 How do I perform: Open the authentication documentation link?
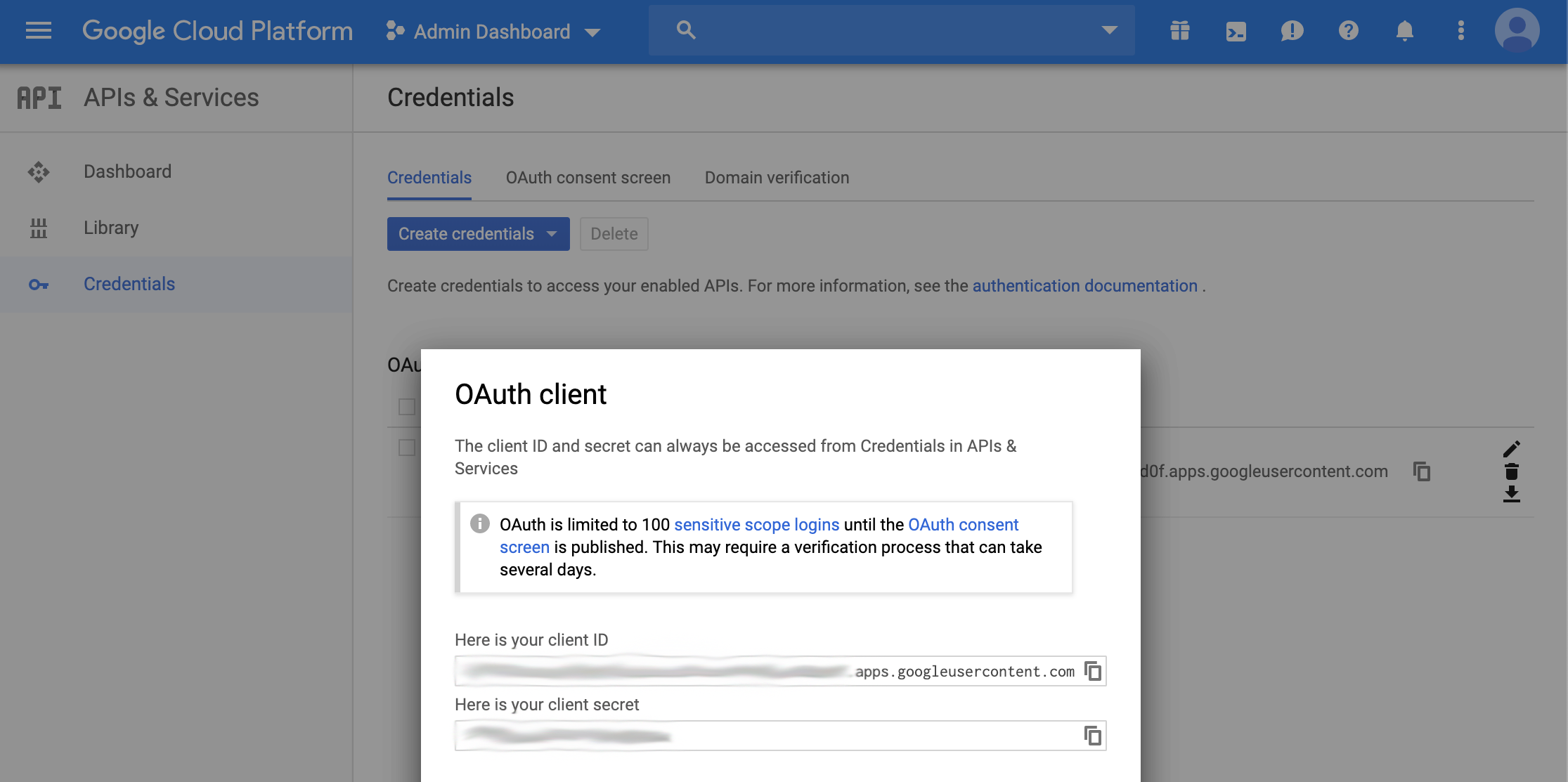1084,286
